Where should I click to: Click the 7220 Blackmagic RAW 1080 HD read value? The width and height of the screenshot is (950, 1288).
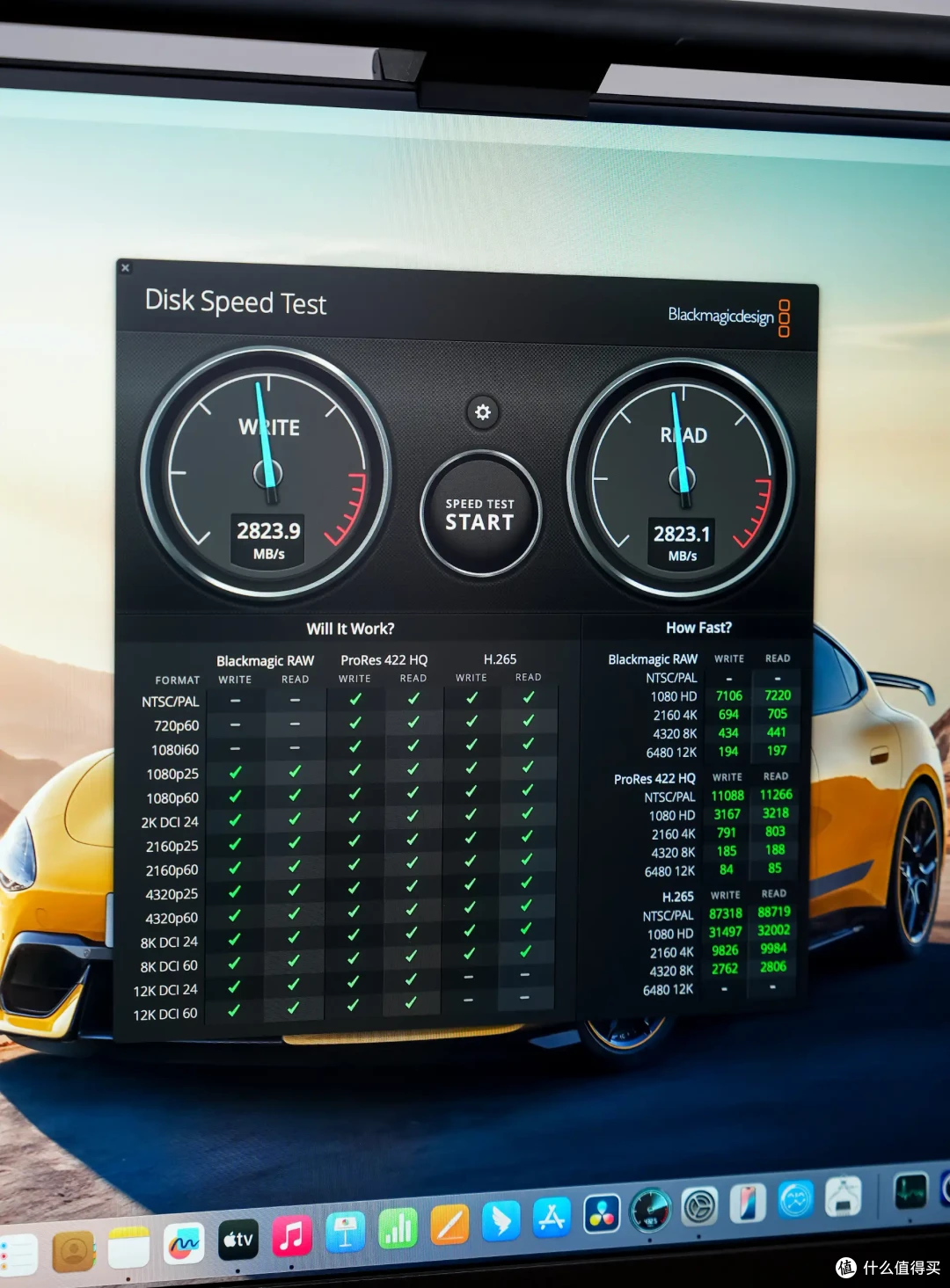[777, 695]
